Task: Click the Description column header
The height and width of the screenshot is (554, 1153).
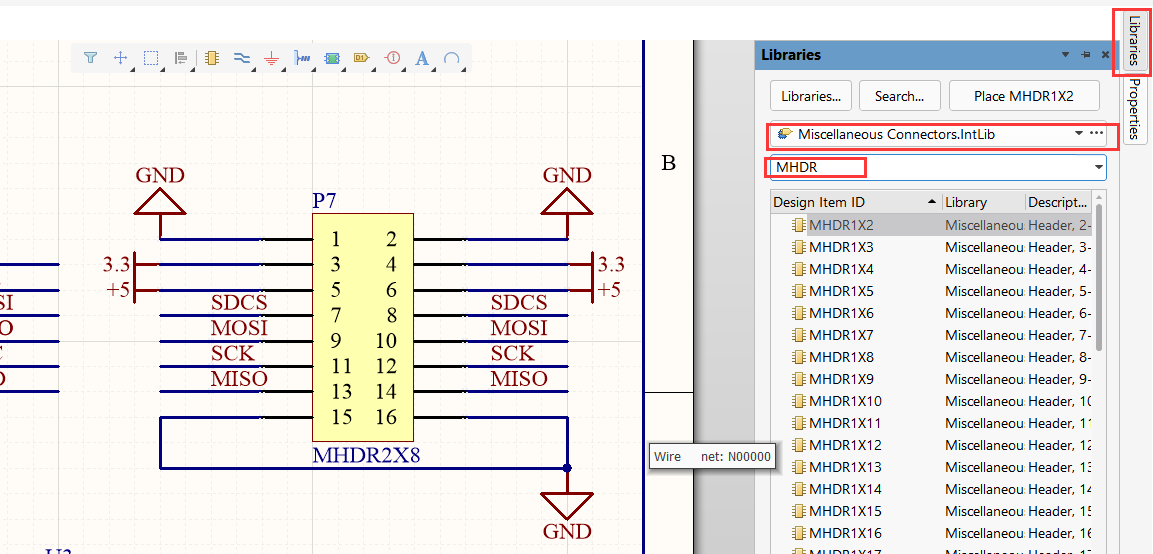Action: pyautogui.click(x=1058, y=202)
